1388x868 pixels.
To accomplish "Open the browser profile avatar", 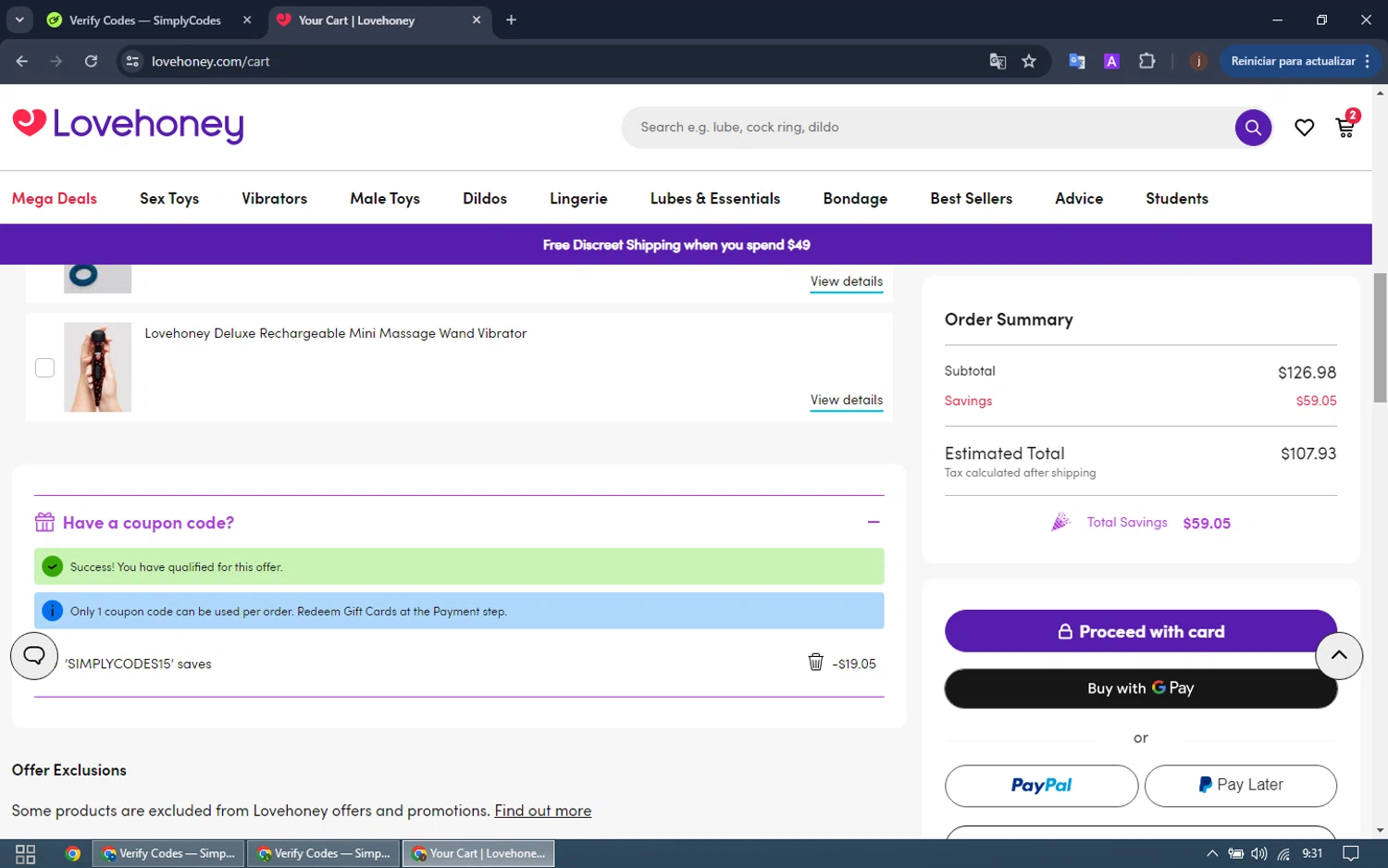I will (x=1198, y=61).
